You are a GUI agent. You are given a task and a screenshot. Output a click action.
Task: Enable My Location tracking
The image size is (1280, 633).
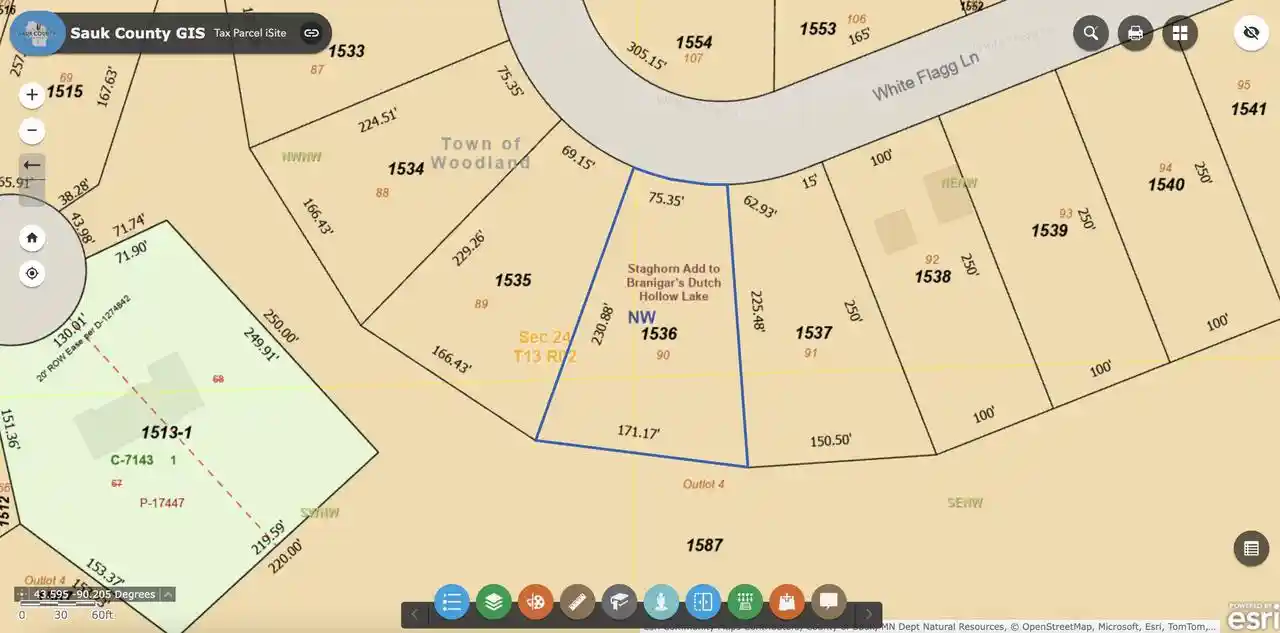point(32,273)
